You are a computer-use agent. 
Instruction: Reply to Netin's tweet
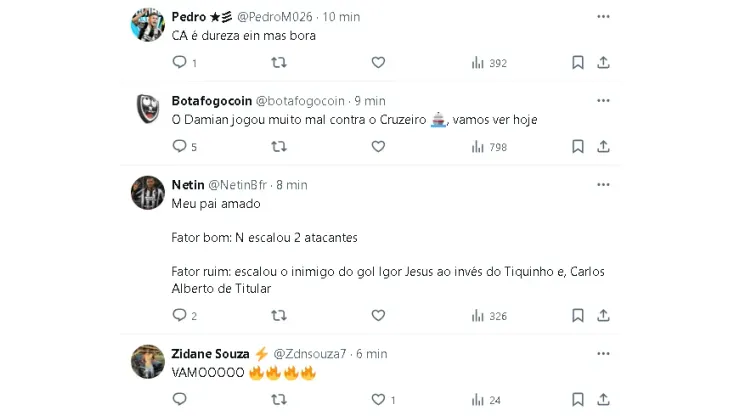click(x=180, y=315)
